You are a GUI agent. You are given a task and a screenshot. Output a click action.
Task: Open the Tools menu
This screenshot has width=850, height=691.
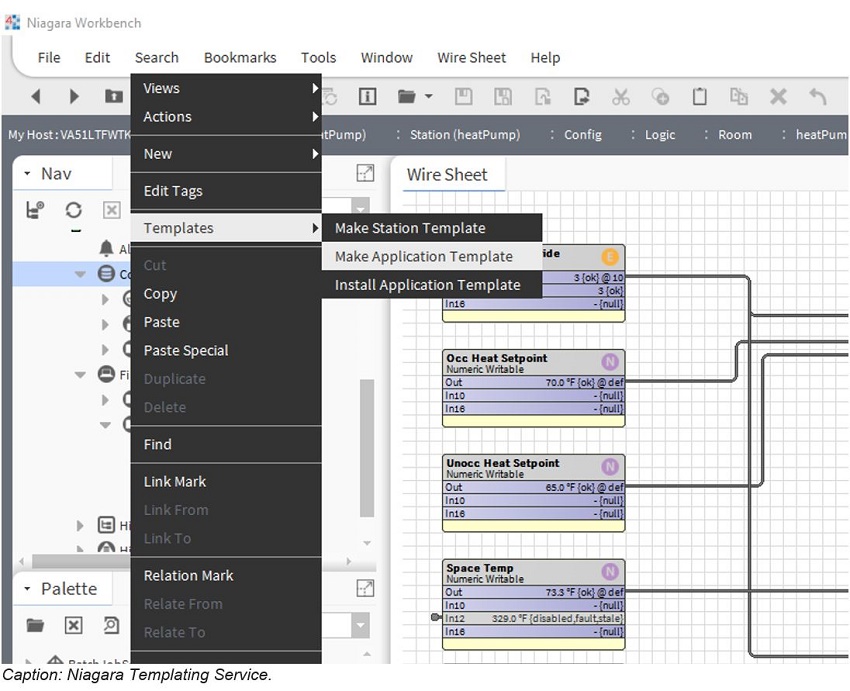click(319, 57)
